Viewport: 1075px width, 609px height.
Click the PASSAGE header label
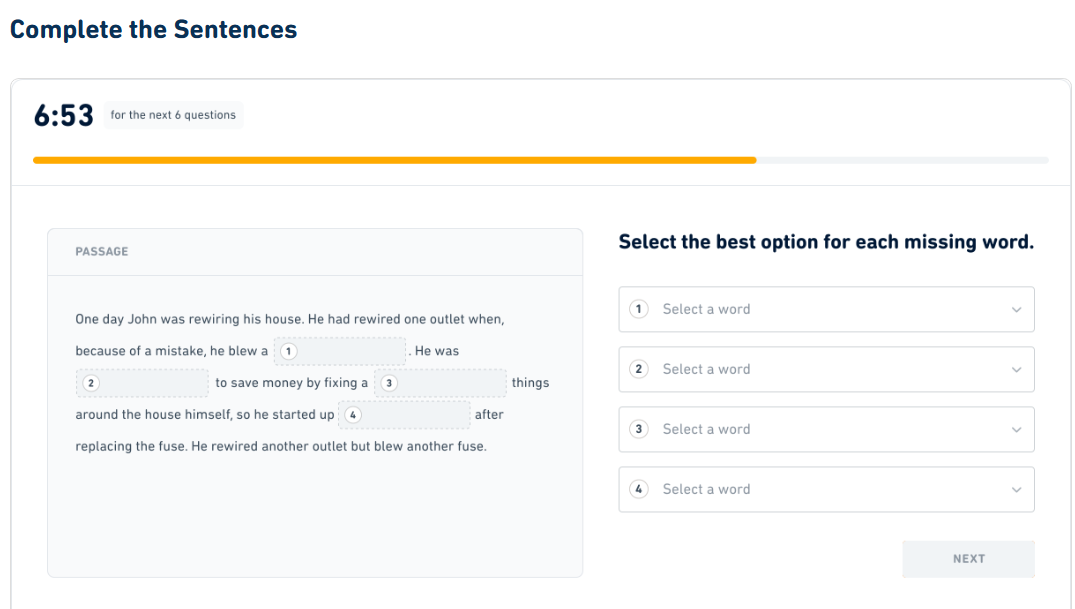pyautogui.click(x=101, y=252)
